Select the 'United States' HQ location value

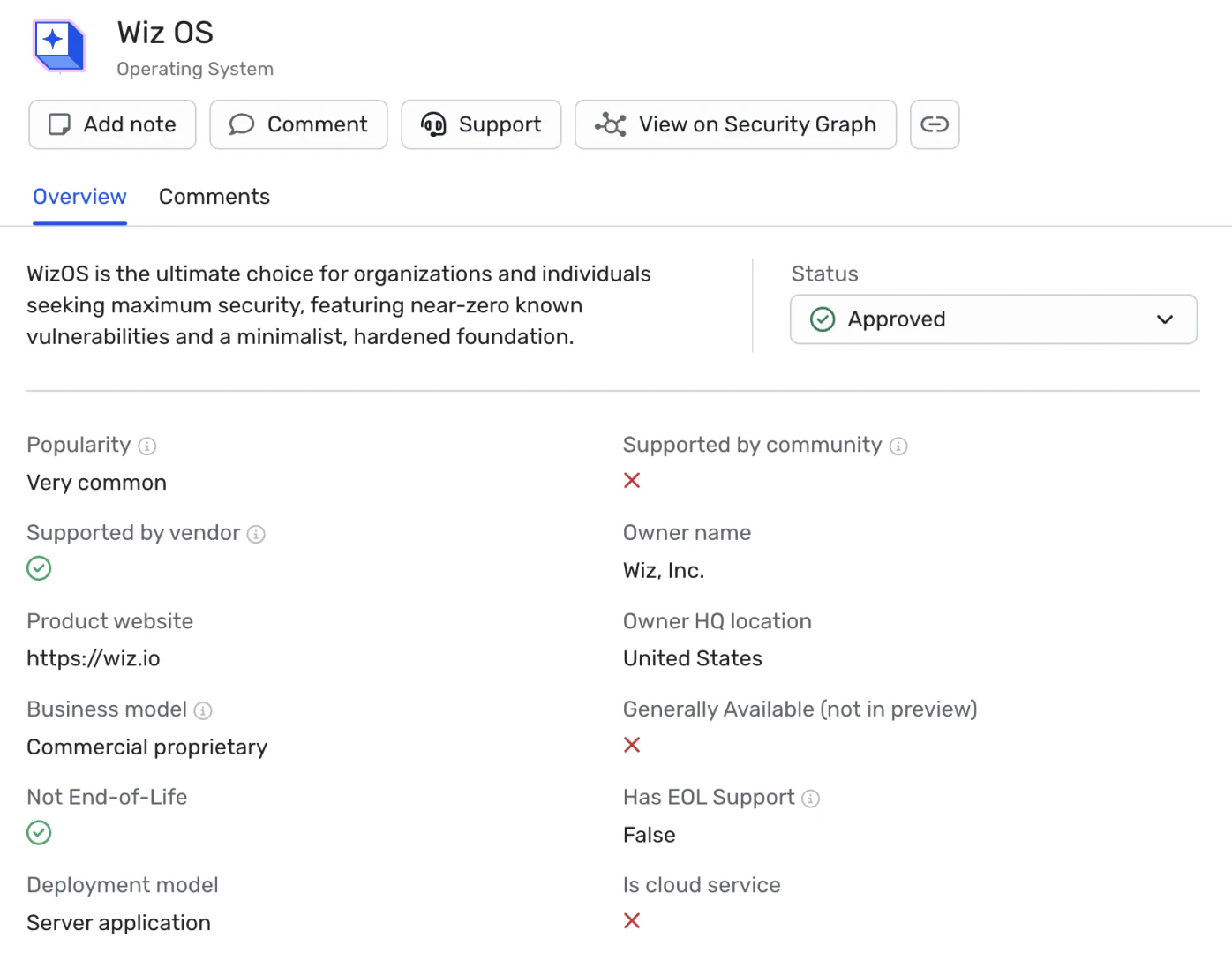click(693, 658)
